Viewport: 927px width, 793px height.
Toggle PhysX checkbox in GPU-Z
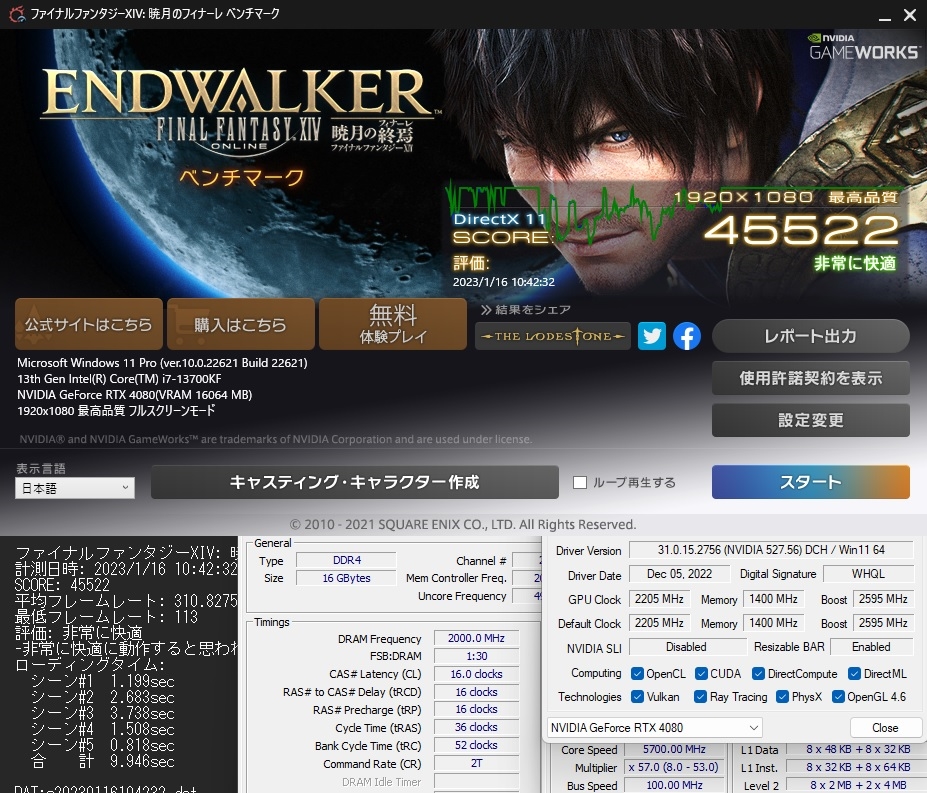[782, 697]
